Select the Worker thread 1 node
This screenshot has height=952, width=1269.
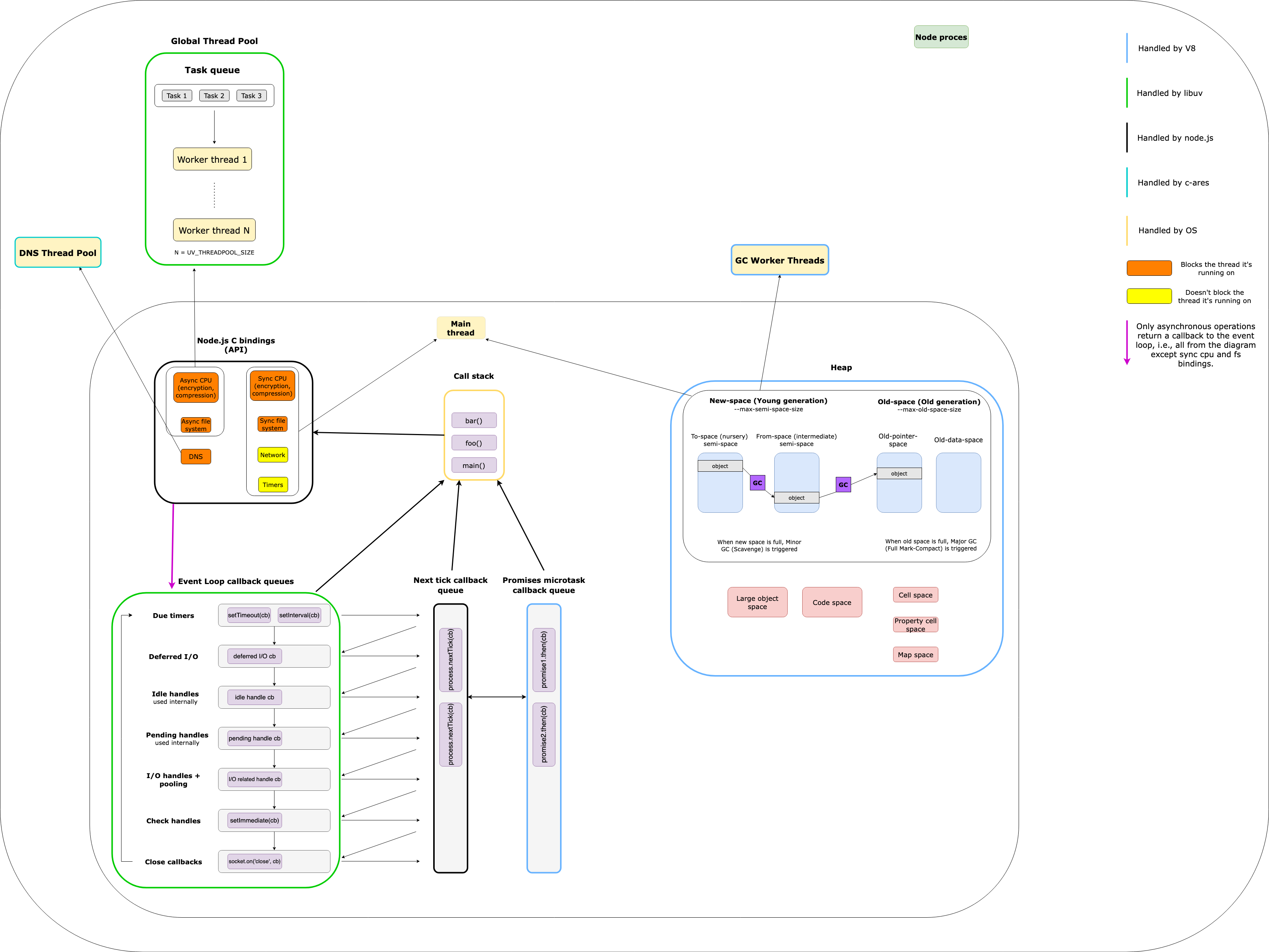click(212, 159)
